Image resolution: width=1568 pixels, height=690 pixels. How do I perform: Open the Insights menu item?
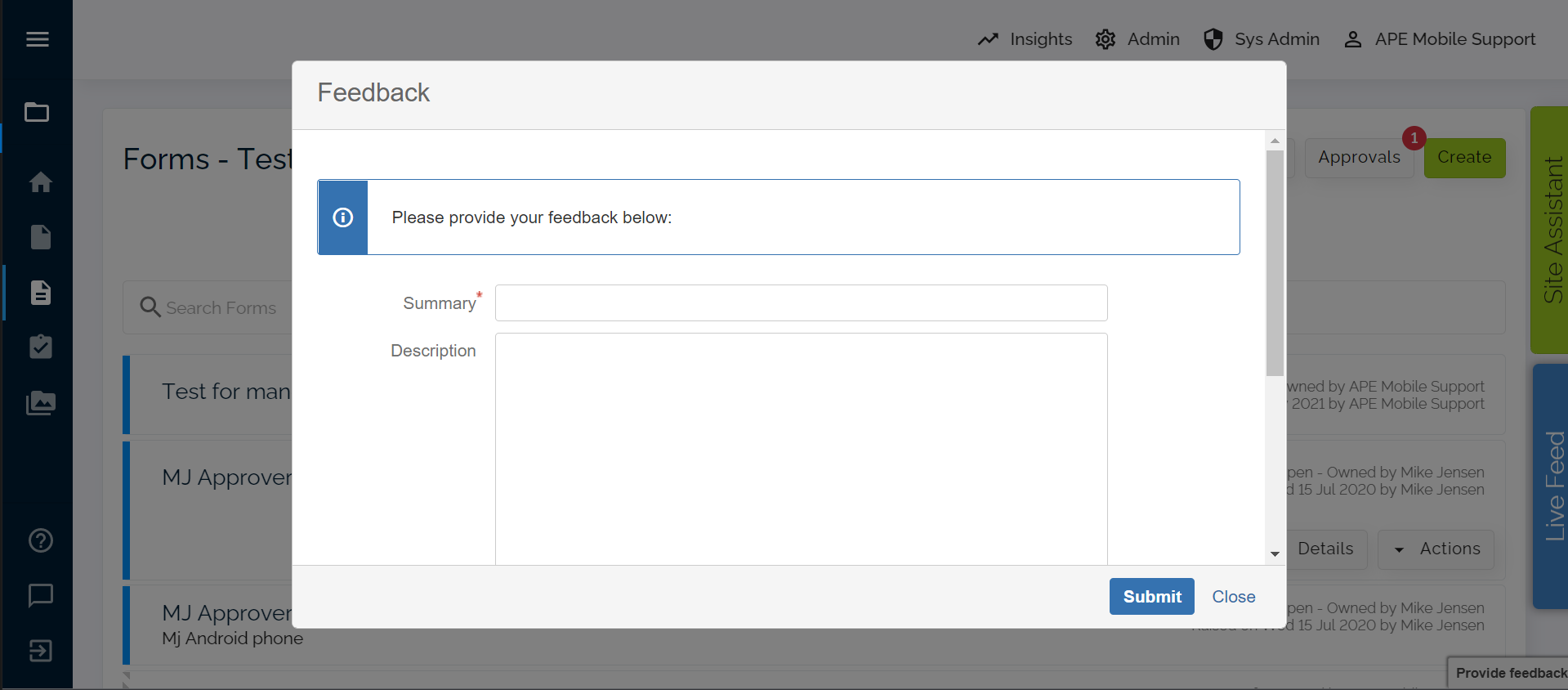(1025, 39)
